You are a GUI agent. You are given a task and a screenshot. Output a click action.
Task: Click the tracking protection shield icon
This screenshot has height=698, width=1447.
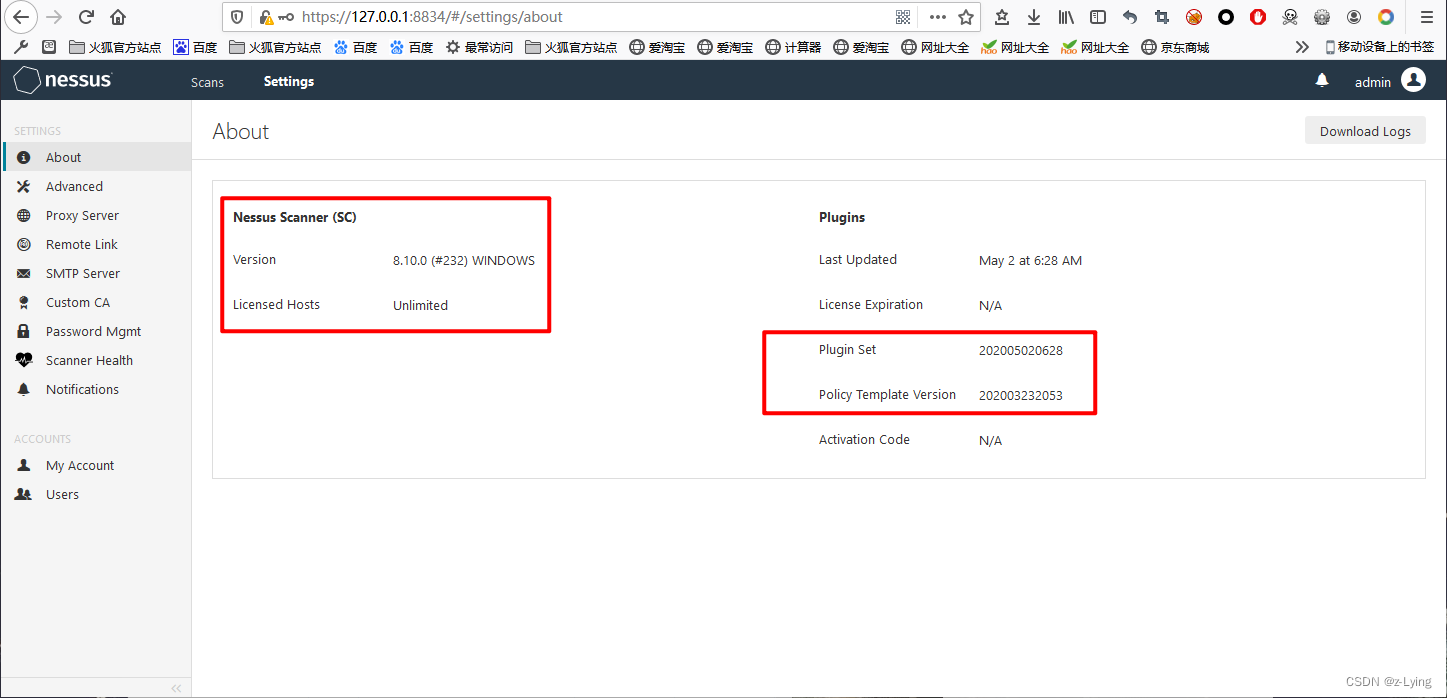pyautogui.click(x=237, y=17)
